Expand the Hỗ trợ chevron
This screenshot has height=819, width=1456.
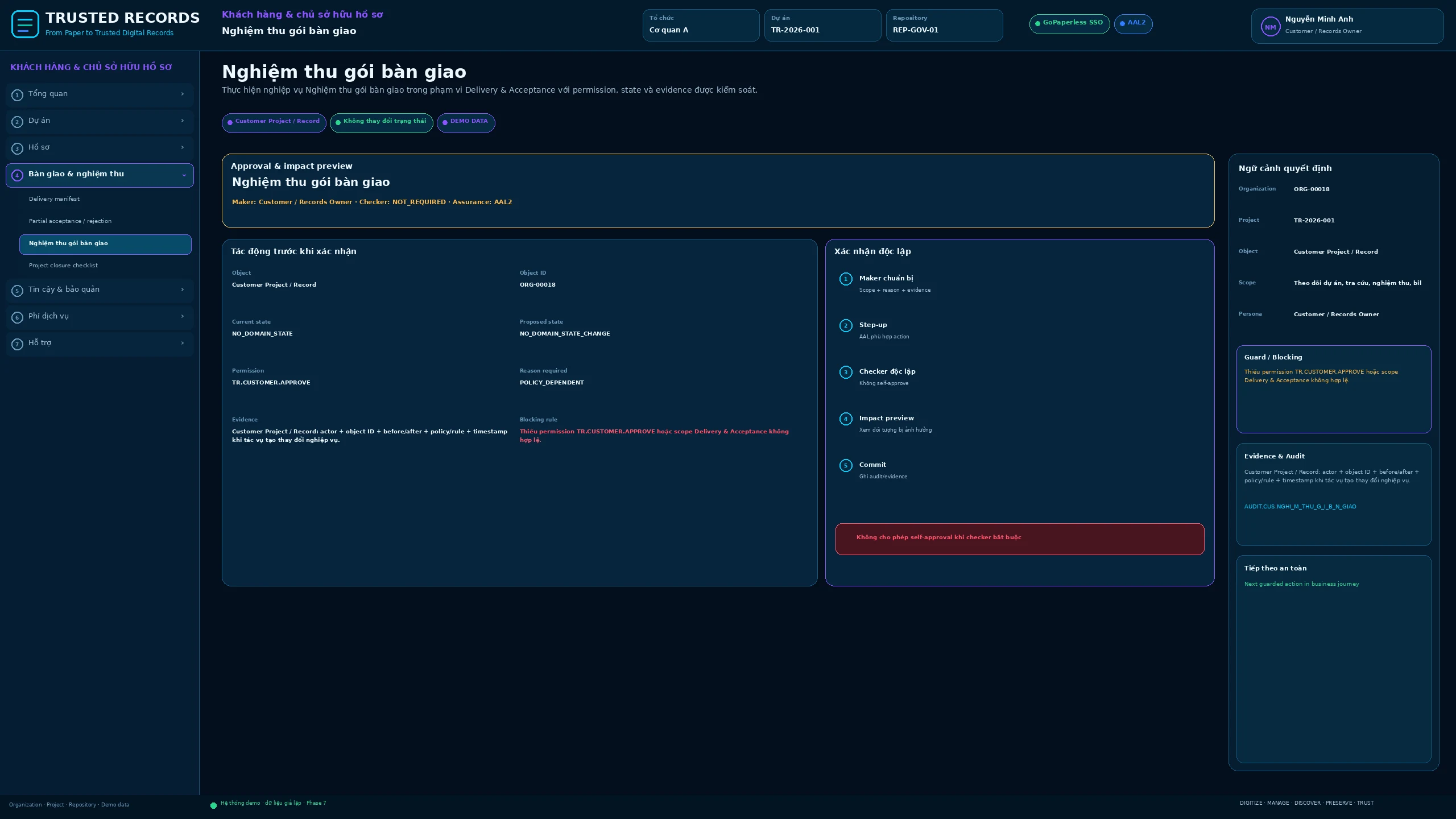pyautogui.click(x=183, y=343)
